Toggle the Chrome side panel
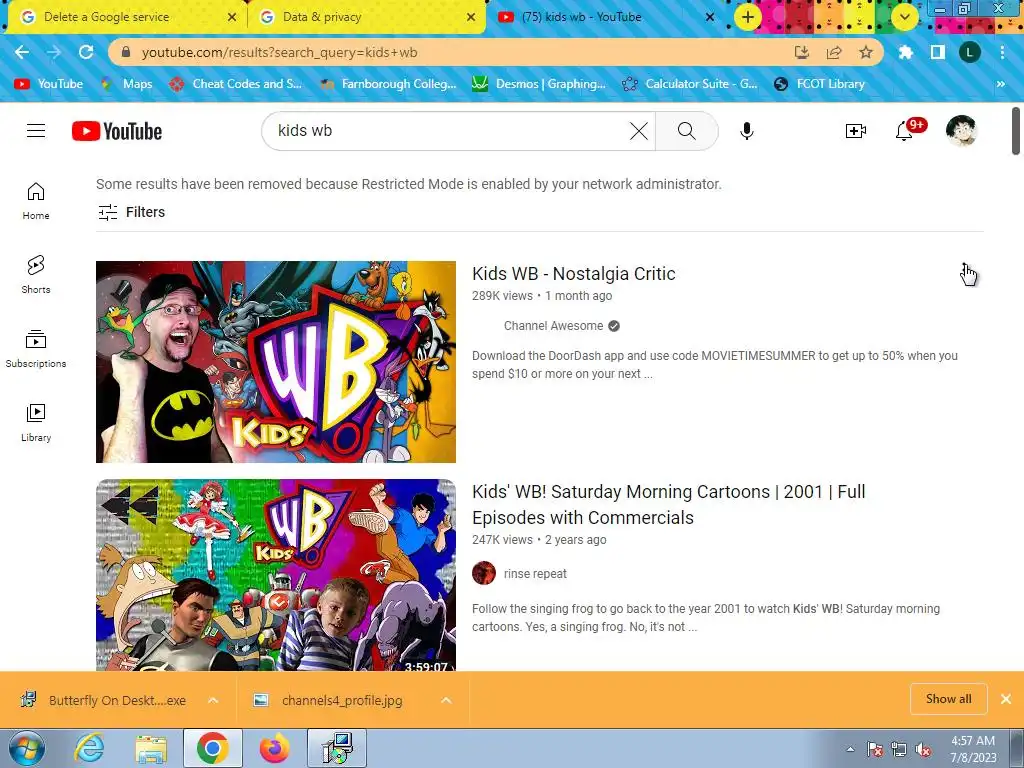Image resolution: width=1024 pixels, height=768 pixels. pyautogui.click(x=938, y=52)
